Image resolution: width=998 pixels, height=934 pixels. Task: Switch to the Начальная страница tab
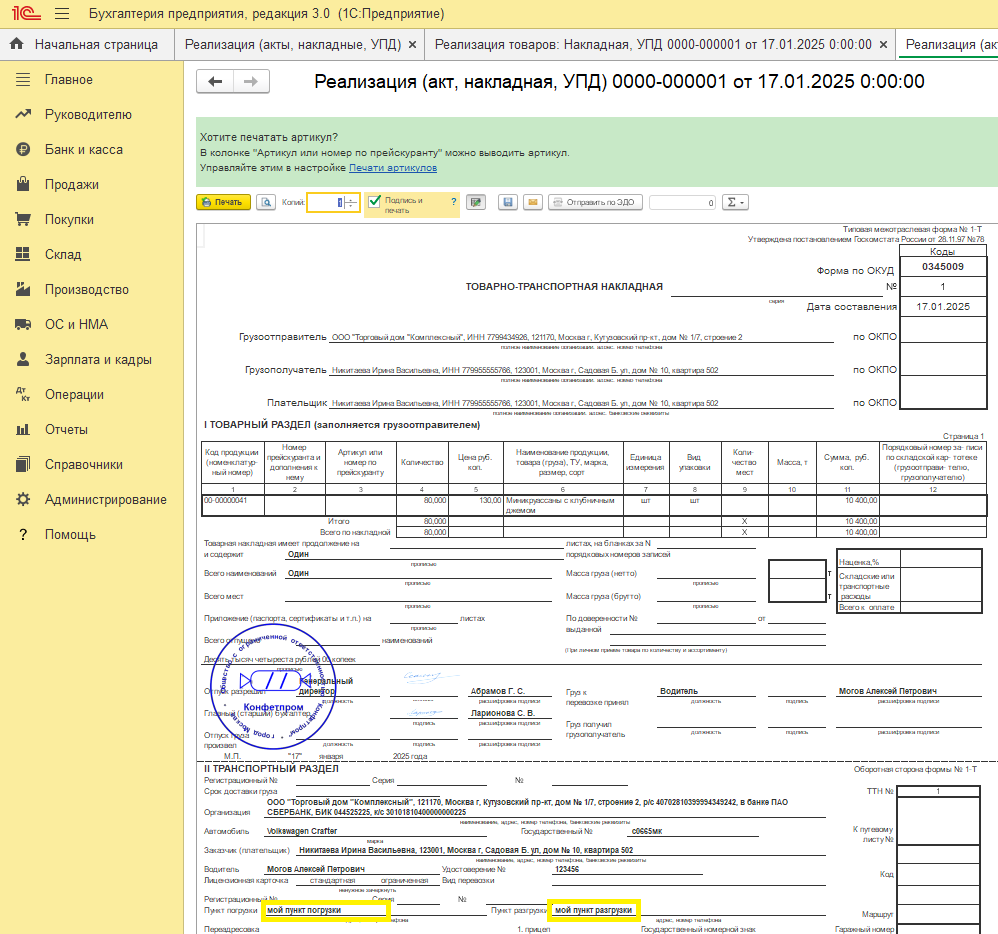pos(87,45)
